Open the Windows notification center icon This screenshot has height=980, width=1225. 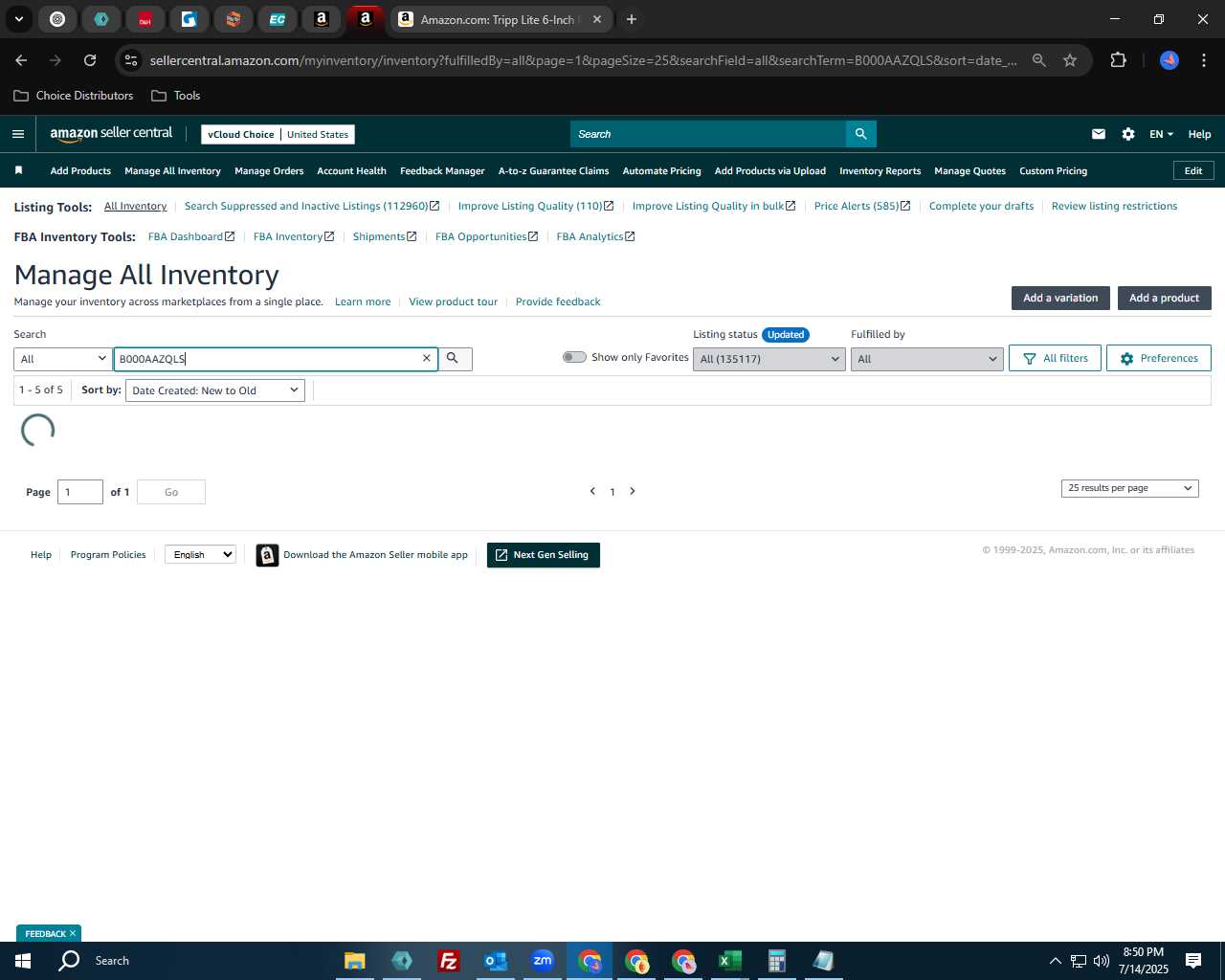pyautogui.click(x=1193, y=961)
